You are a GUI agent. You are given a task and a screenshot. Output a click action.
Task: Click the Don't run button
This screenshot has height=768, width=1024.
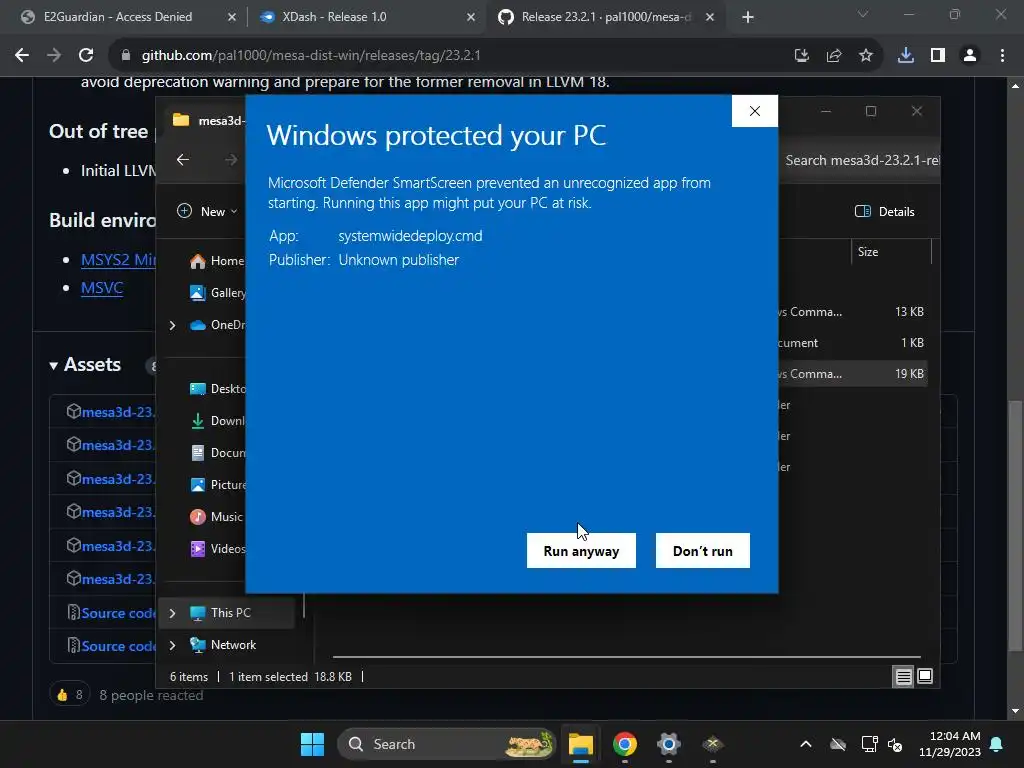[x=703, y=551]
